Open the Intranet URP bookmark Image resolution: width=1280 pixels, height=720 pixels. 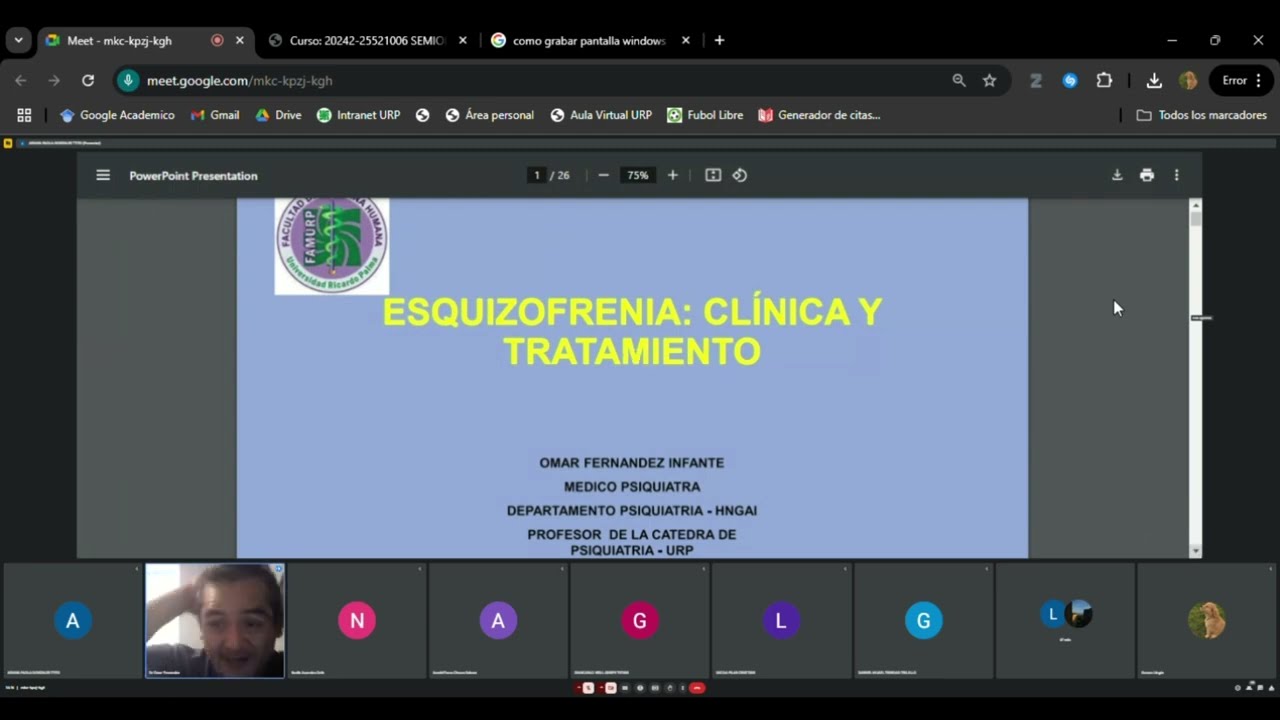[358, 115]
